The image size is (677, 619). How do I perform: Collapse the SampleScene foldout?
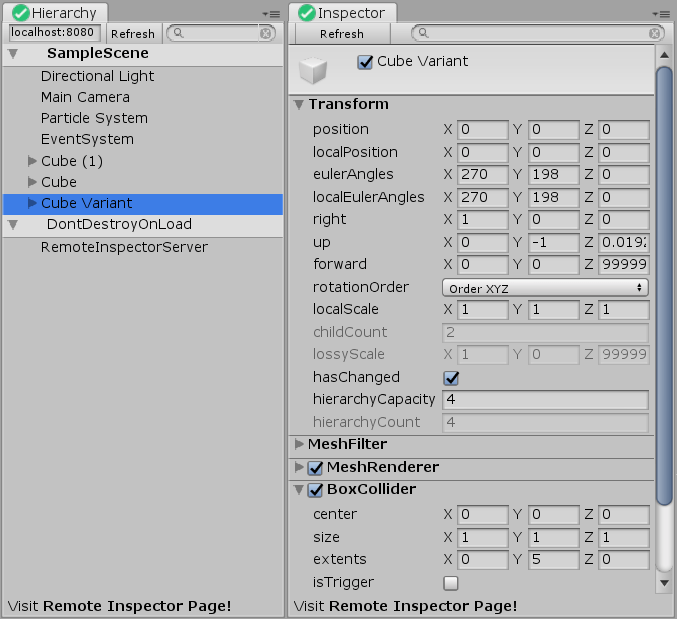click(13, 54)
